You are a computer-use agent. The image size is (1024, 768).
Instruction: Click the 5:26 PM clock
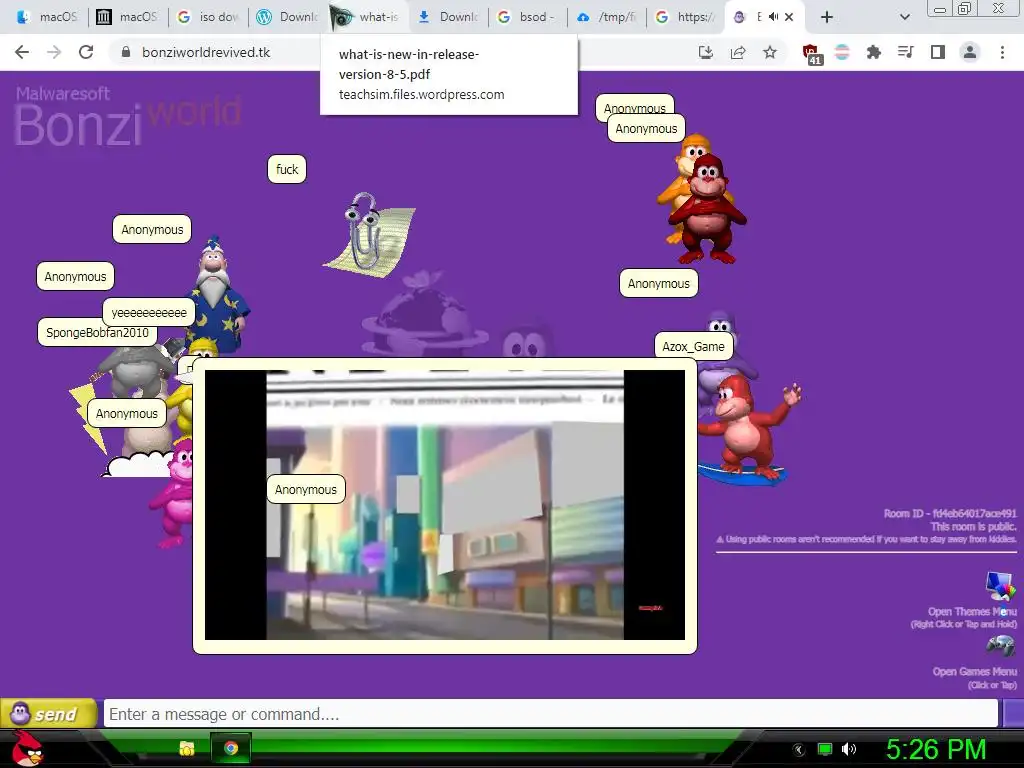(936, 749)
